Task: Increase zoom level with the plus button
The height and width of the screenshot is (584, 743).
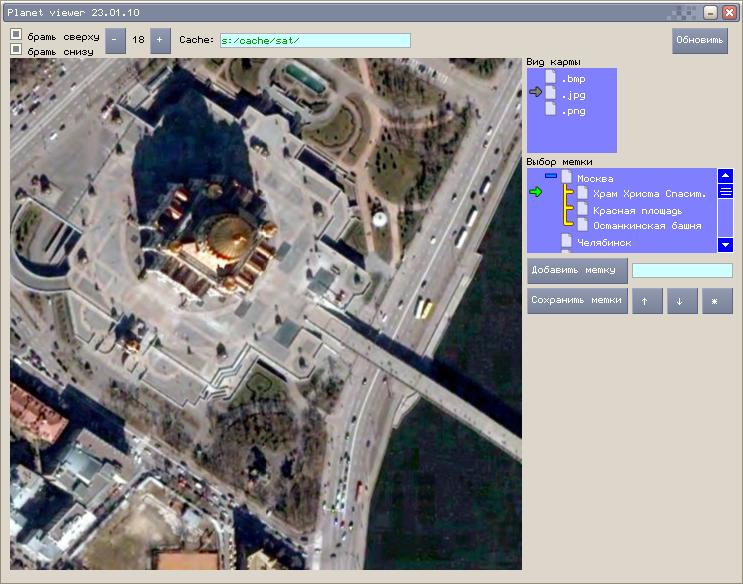Action: pos(160,40)
